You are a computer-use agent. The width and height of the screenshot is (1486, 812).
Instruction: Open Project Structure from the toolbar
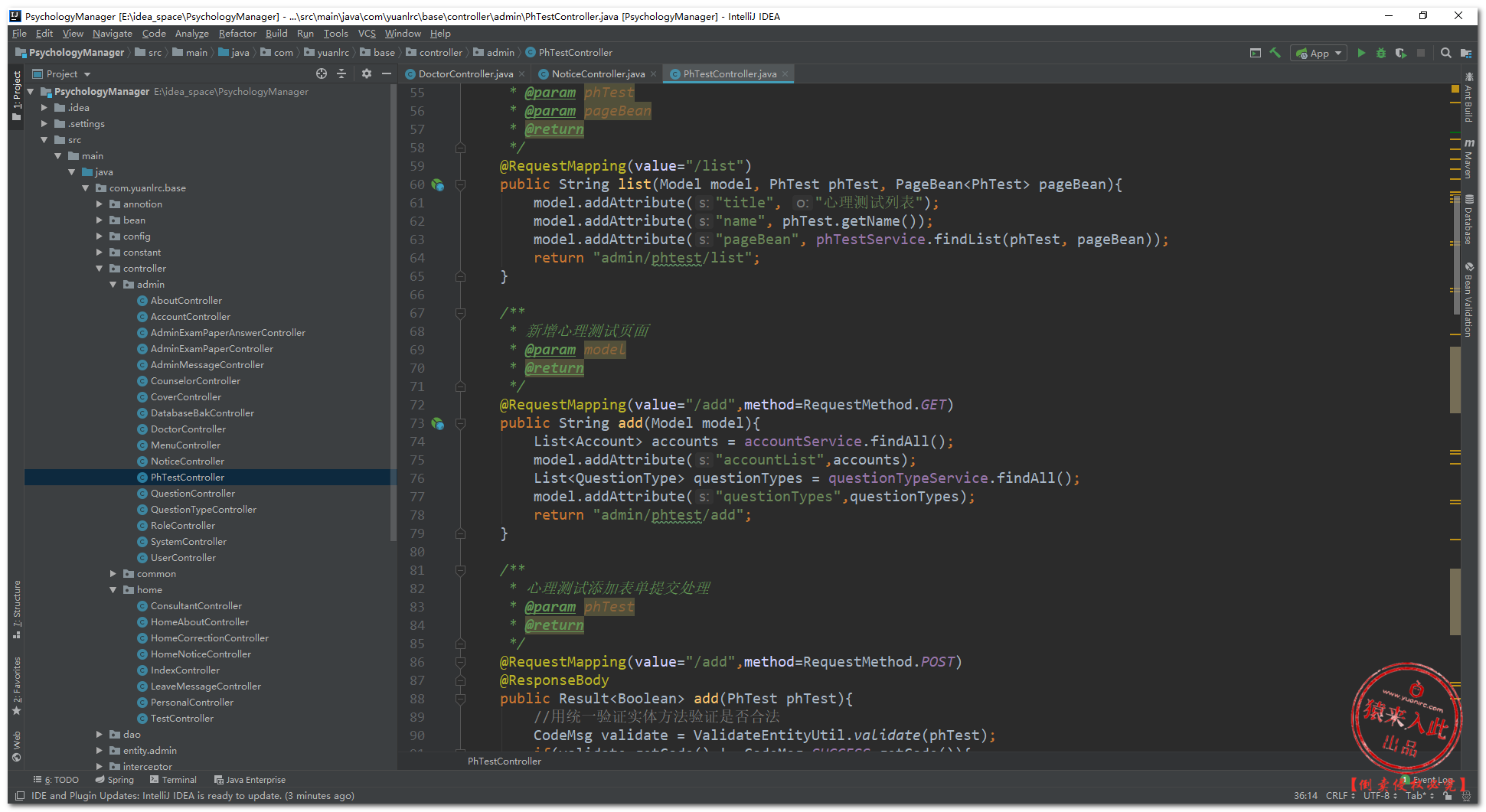1465,53
